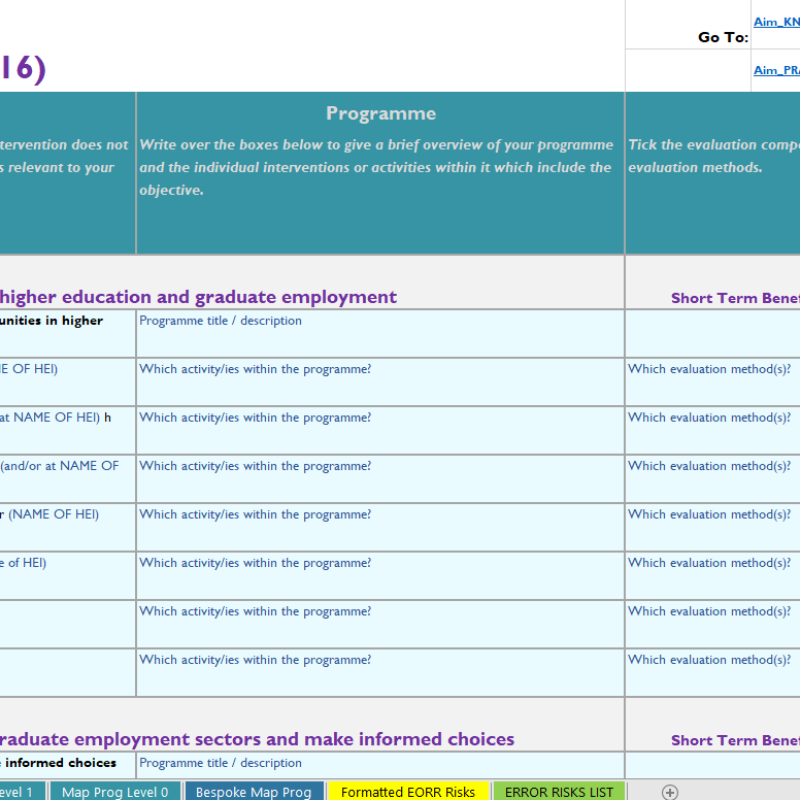Click activity cell beside '(and/or at NAME OF'
800x800 pixels.
[x=380, y=478]
